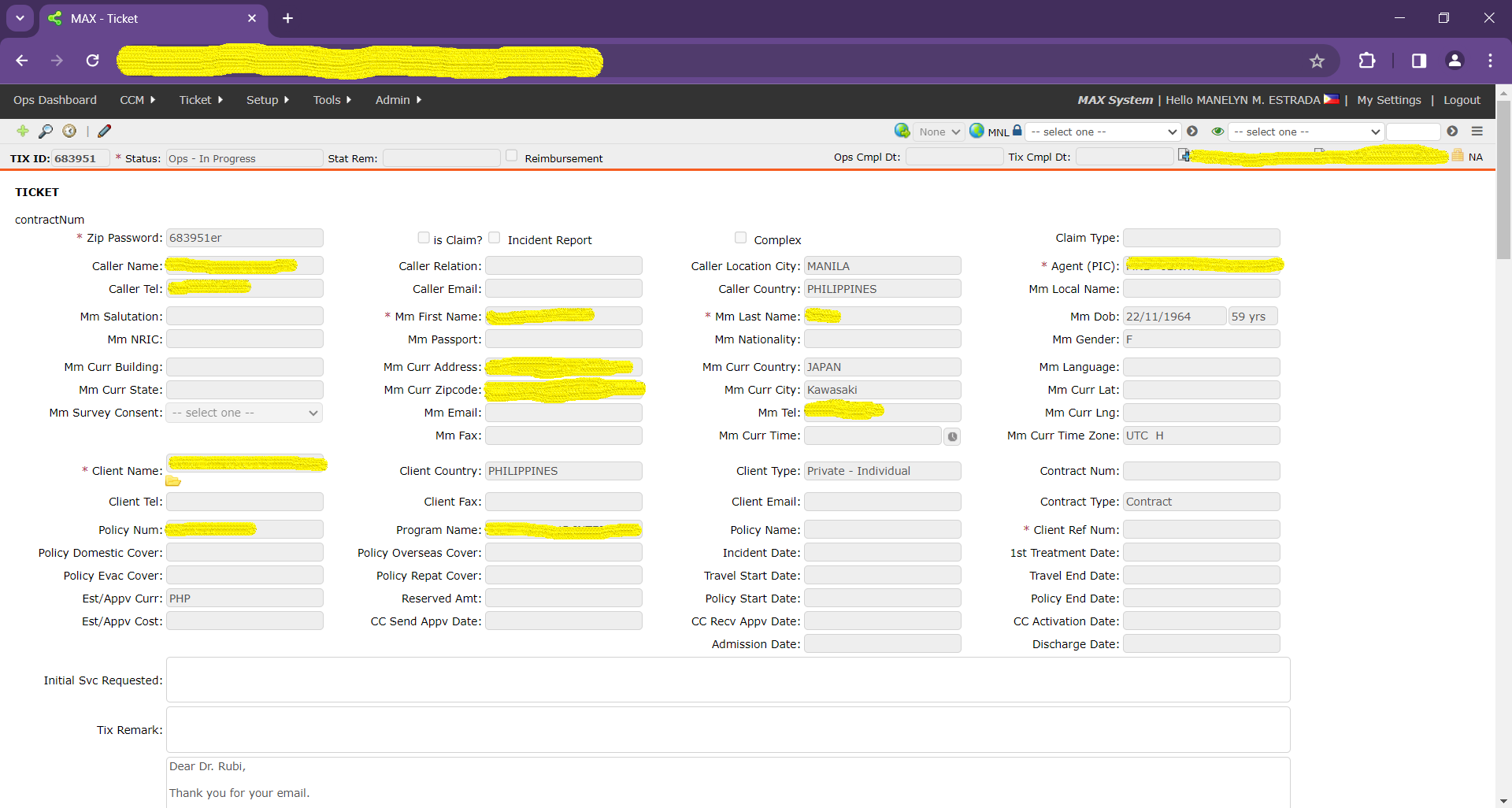This screenshot has width=1512, height=808.
Task: Click the Status field showing Ops - In Progress
Action: (244, 158)
